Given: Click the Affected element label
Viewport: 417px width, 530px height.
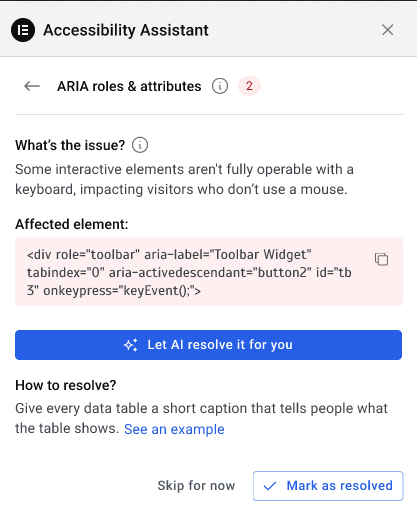Looking at the screenshot, I should coord(72,224).
